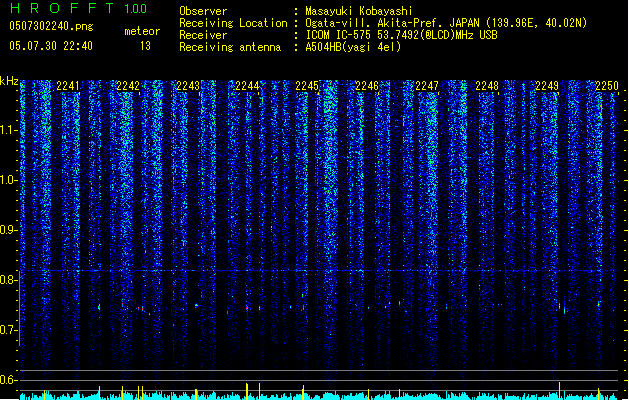Click the meteor count label
Image resolution: width=629 pixels, height=400 pixels.
[142, 31]
